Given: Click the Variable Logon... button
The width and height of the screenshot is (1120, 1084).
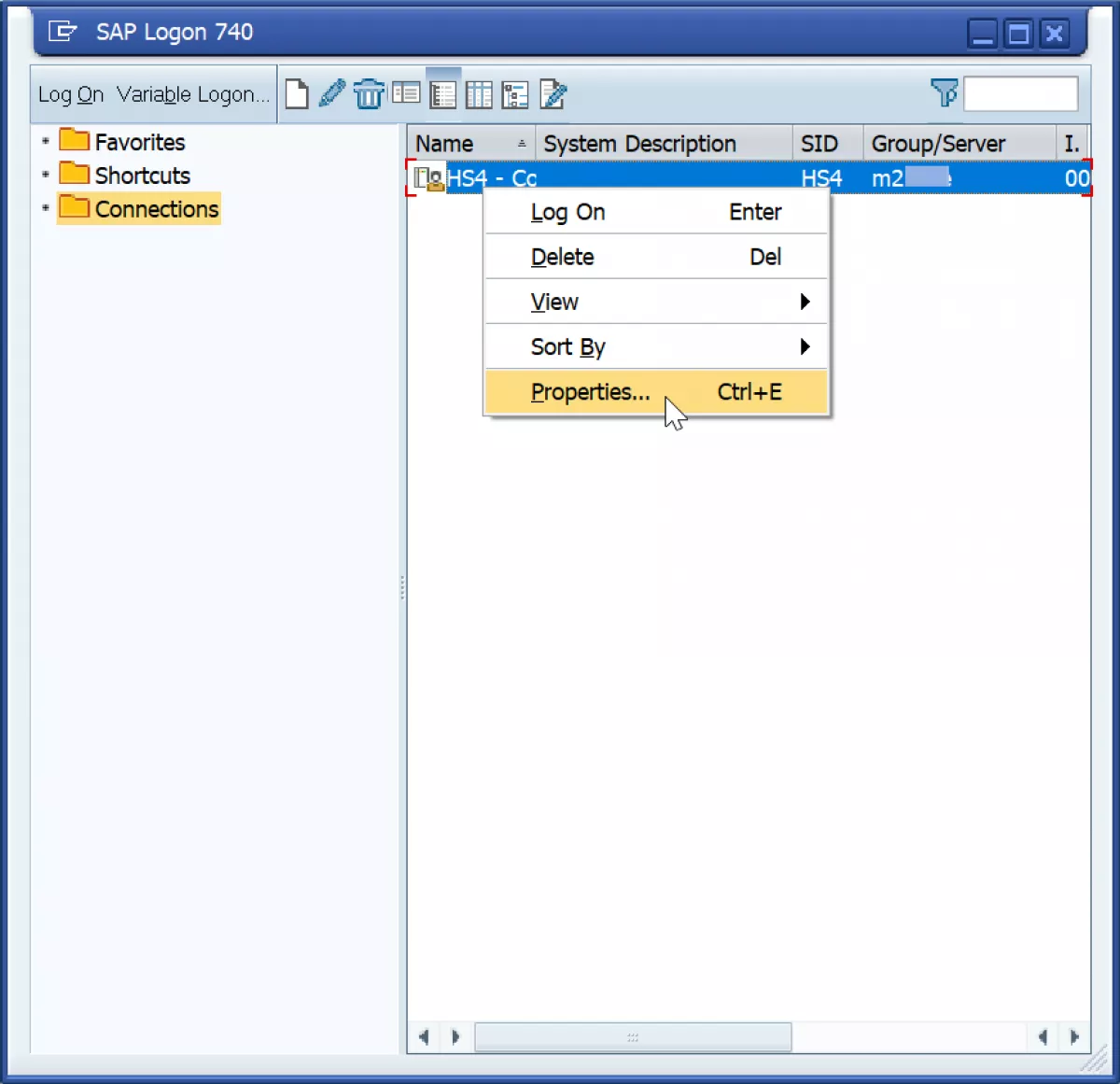Looking at the screenshot, I should pos(193,94).
